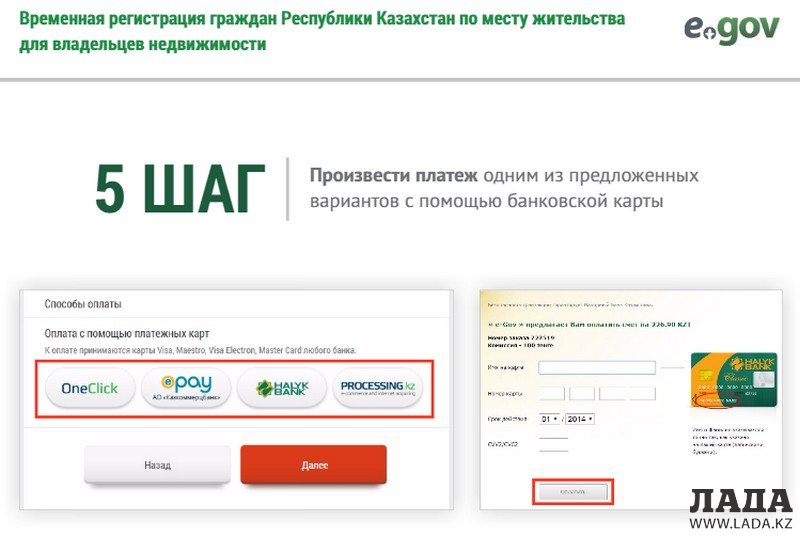800x536 pixels.
Task: Click the red Далее button
Action: pyautogui.click(x=314, y=465)
